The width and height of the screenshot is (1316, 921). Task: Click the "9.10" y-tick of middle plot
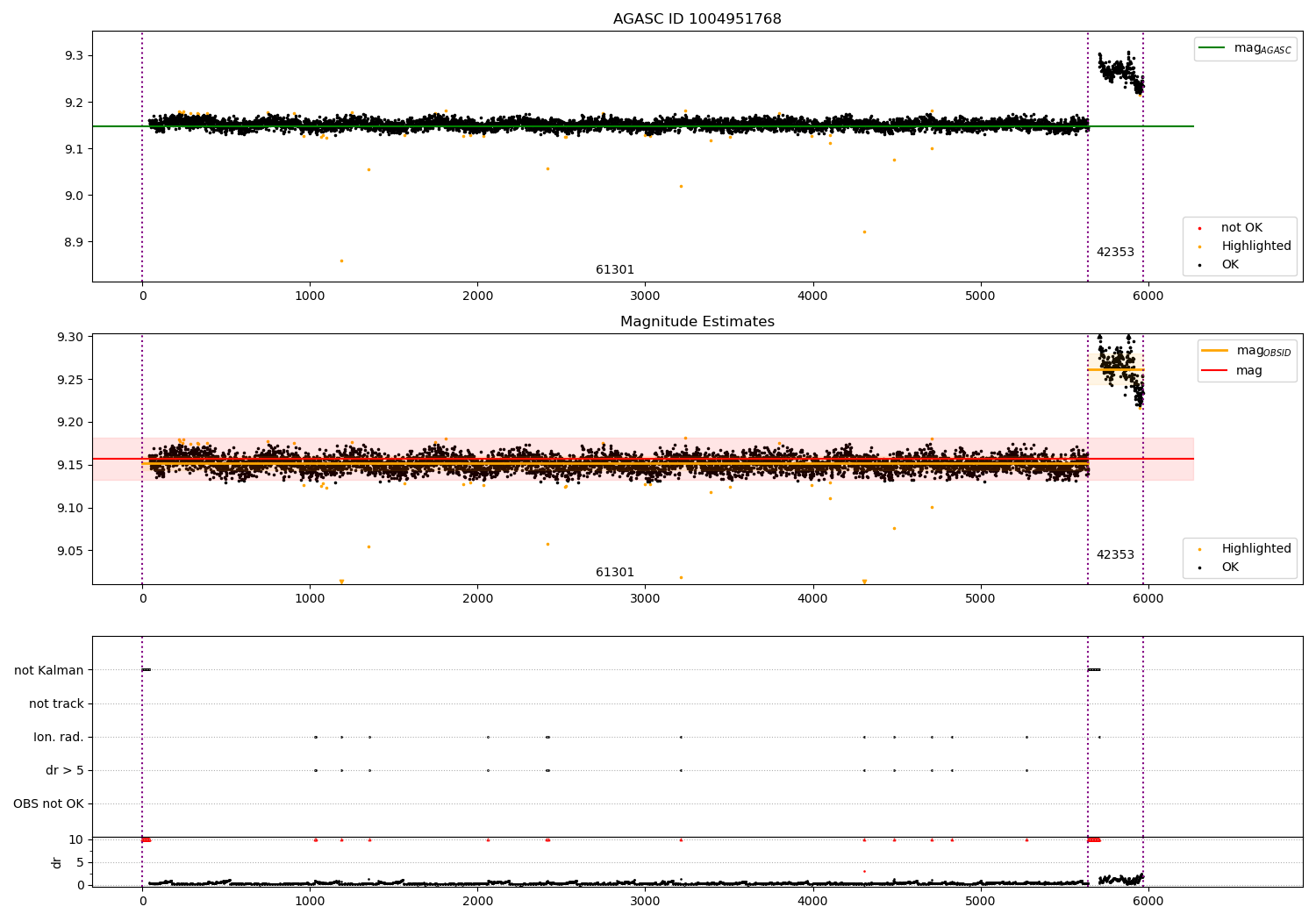70,509
